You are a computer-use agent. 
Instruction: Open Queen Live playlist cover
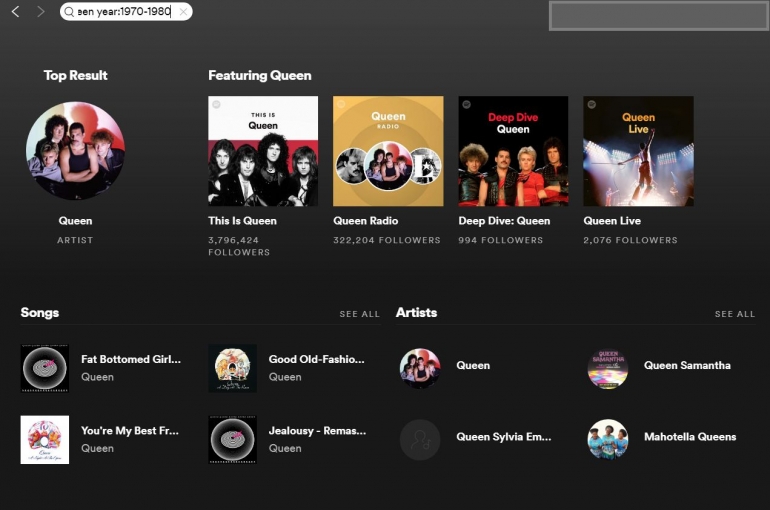click(x=638, y=151)
